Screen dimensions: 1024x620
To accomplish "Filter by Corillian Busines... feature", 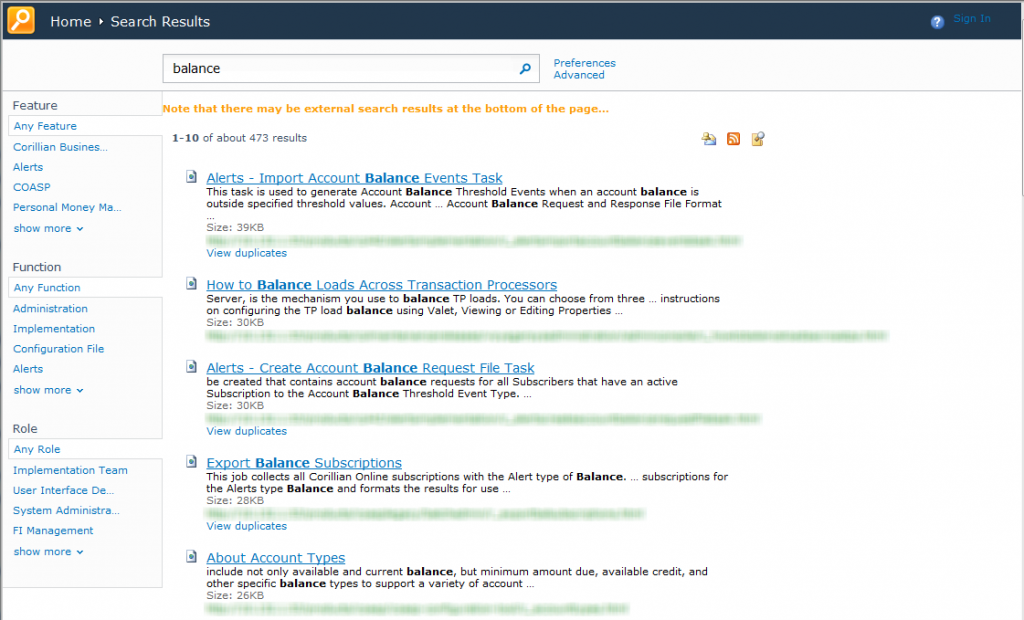I will click(x=60, y=147).
